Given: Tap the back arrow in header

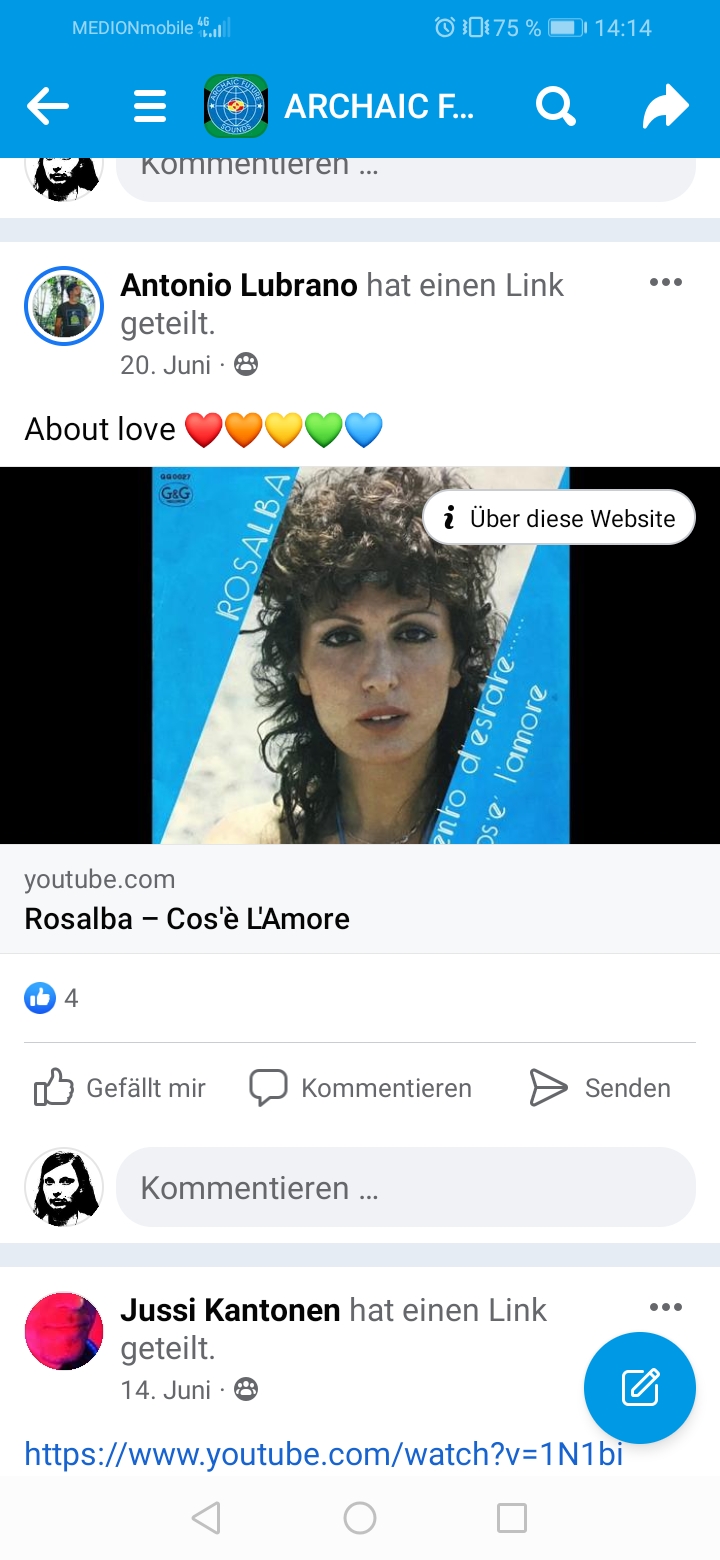Looking at the screenshot, I should click(x=48, y=106).
